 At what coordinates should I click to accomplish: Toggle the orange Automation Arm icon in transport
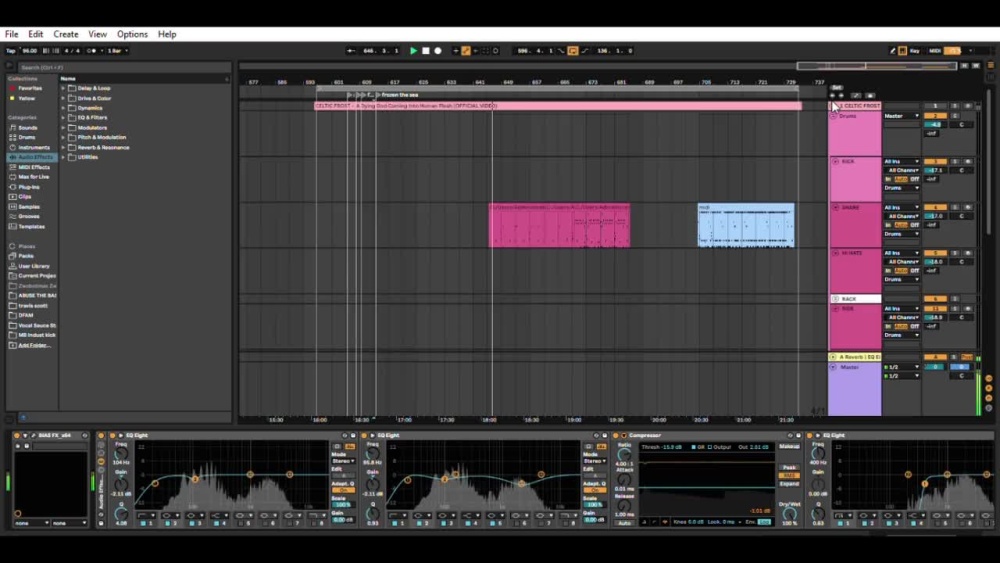coord(466,51)
